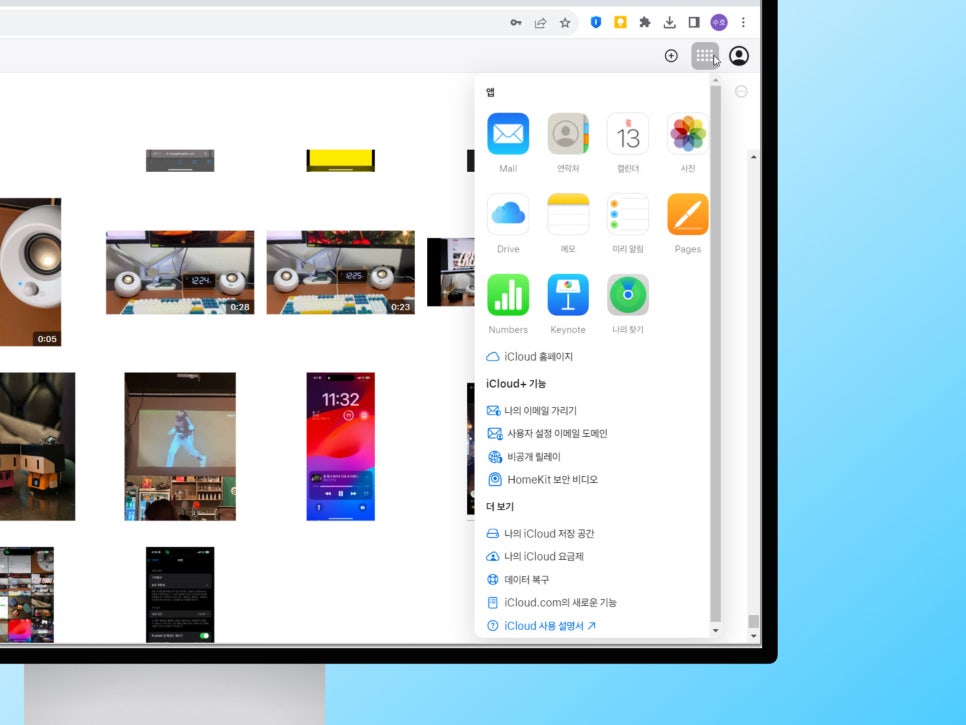Viewport: 966px width, 725px height.
Task: Open the dark settings screenshot thumbnail
Action: click(180, 594)
